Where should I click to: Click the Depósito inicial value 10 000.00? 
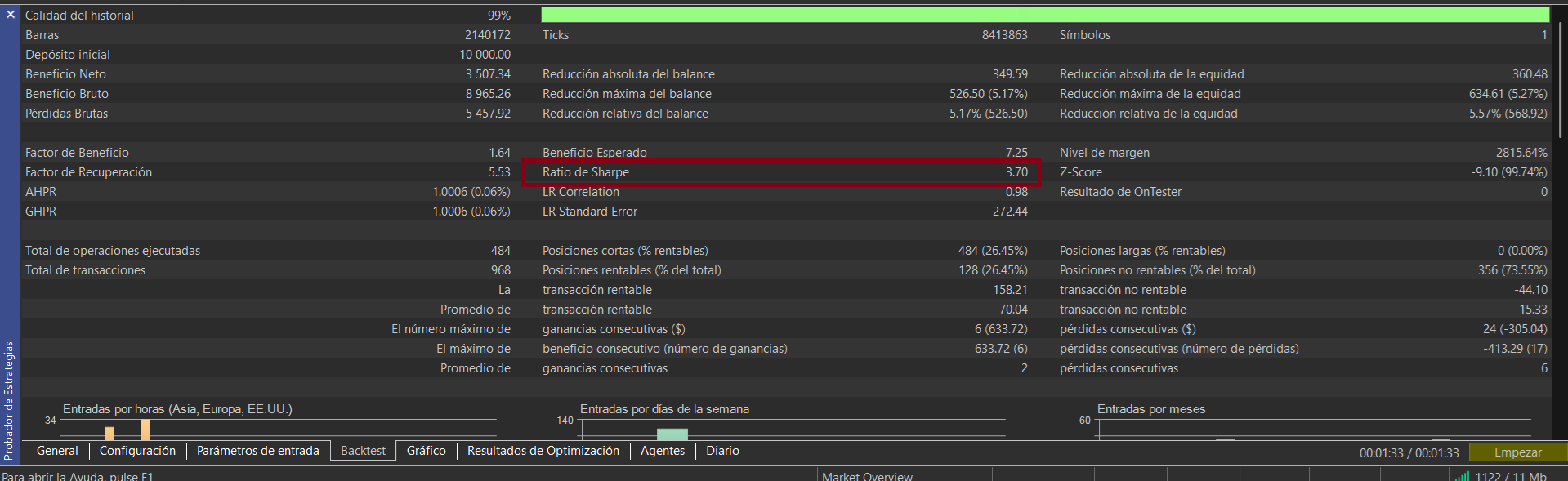coord(485,55)
